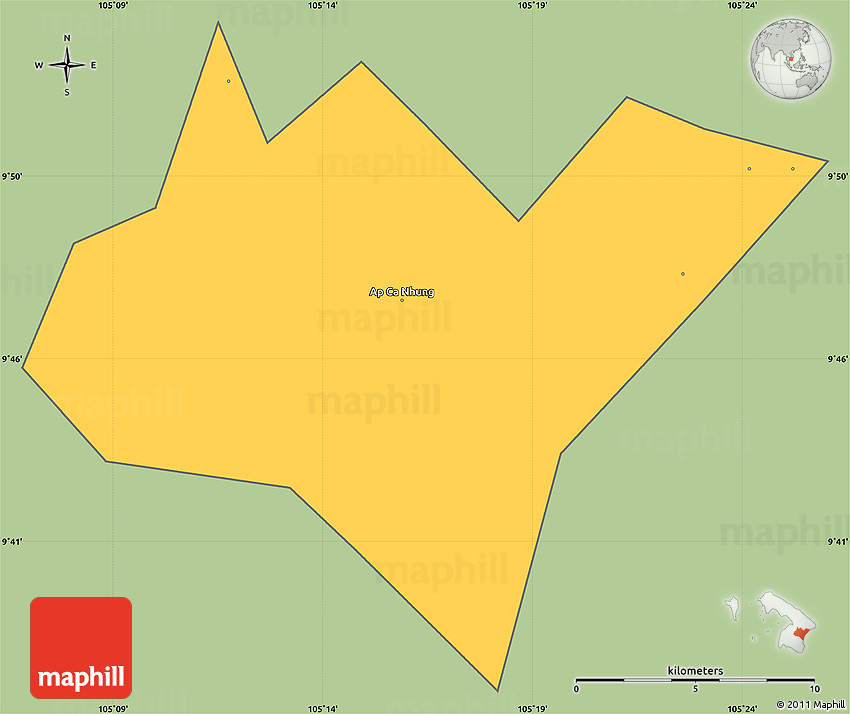Click the © 2011 Maphill copyright text
This screenshot has width=850, height=714.
click(x=810, y=704)
